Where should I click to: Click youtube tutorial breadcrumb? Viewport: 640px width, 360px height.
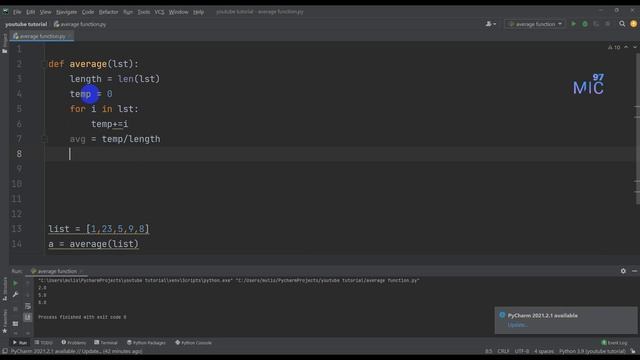pyautogui.click(x=26, y=24)
